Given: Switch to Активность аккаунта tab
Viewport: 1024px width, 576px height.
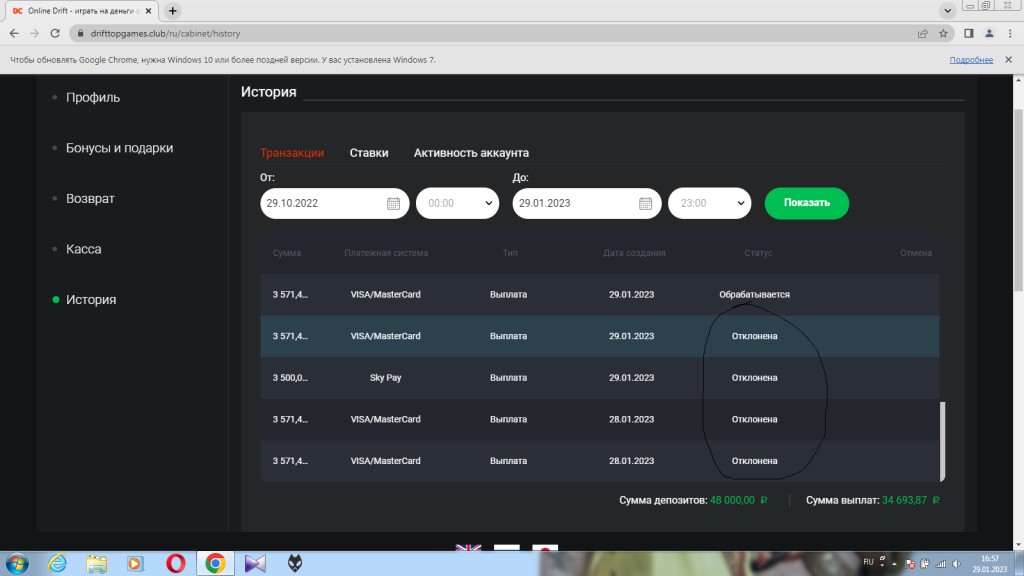Looking at the screenshot, I should (x=471, y=153).
